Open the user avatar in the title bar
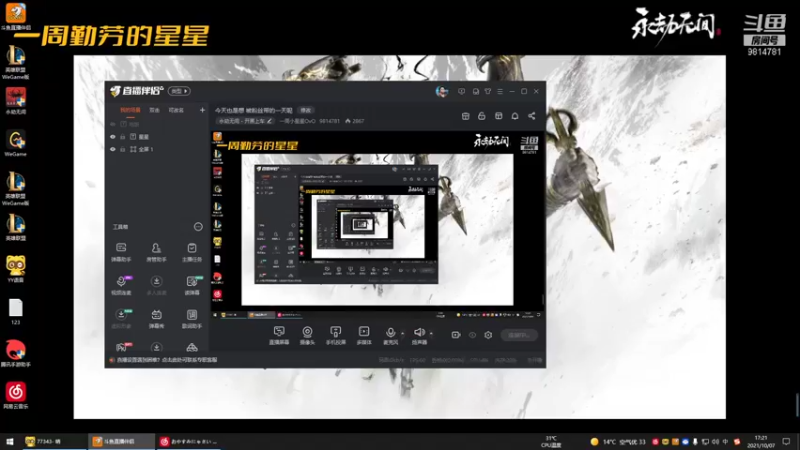800x450 pixels. tap(442, 91)
